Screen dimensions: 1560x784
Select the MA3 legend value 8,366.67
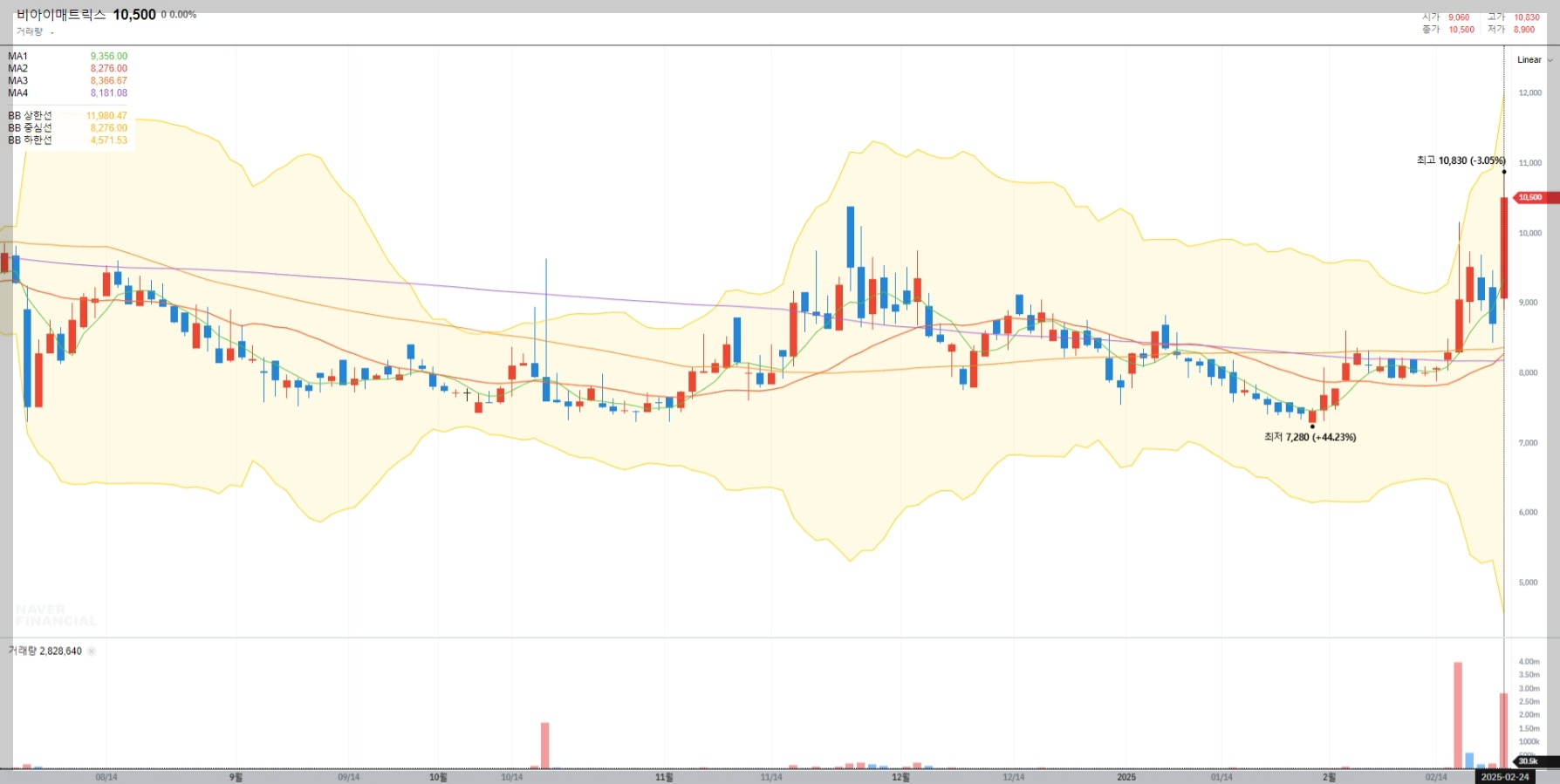[109, 80]
